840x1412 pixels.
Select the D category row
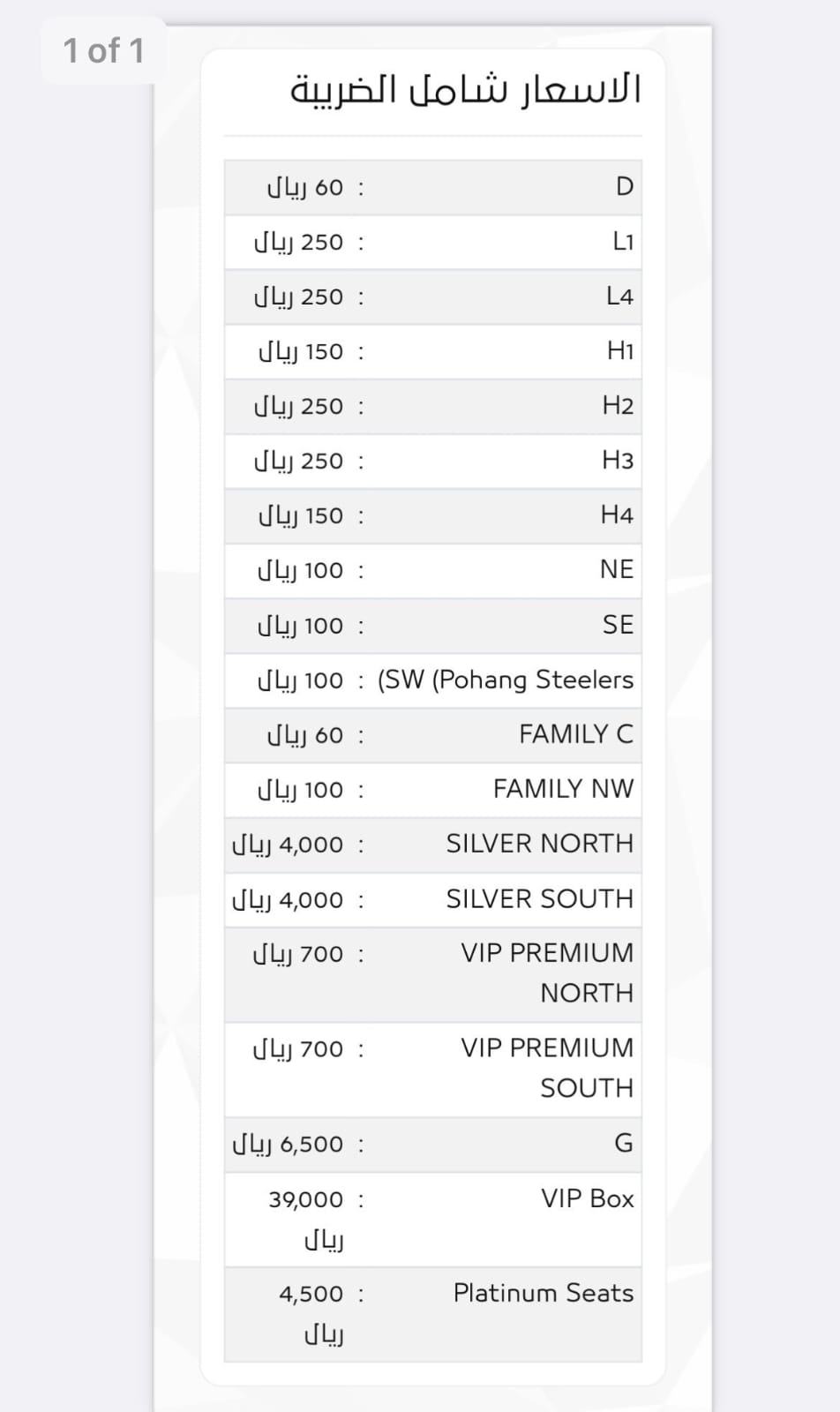tap(432, 187)
